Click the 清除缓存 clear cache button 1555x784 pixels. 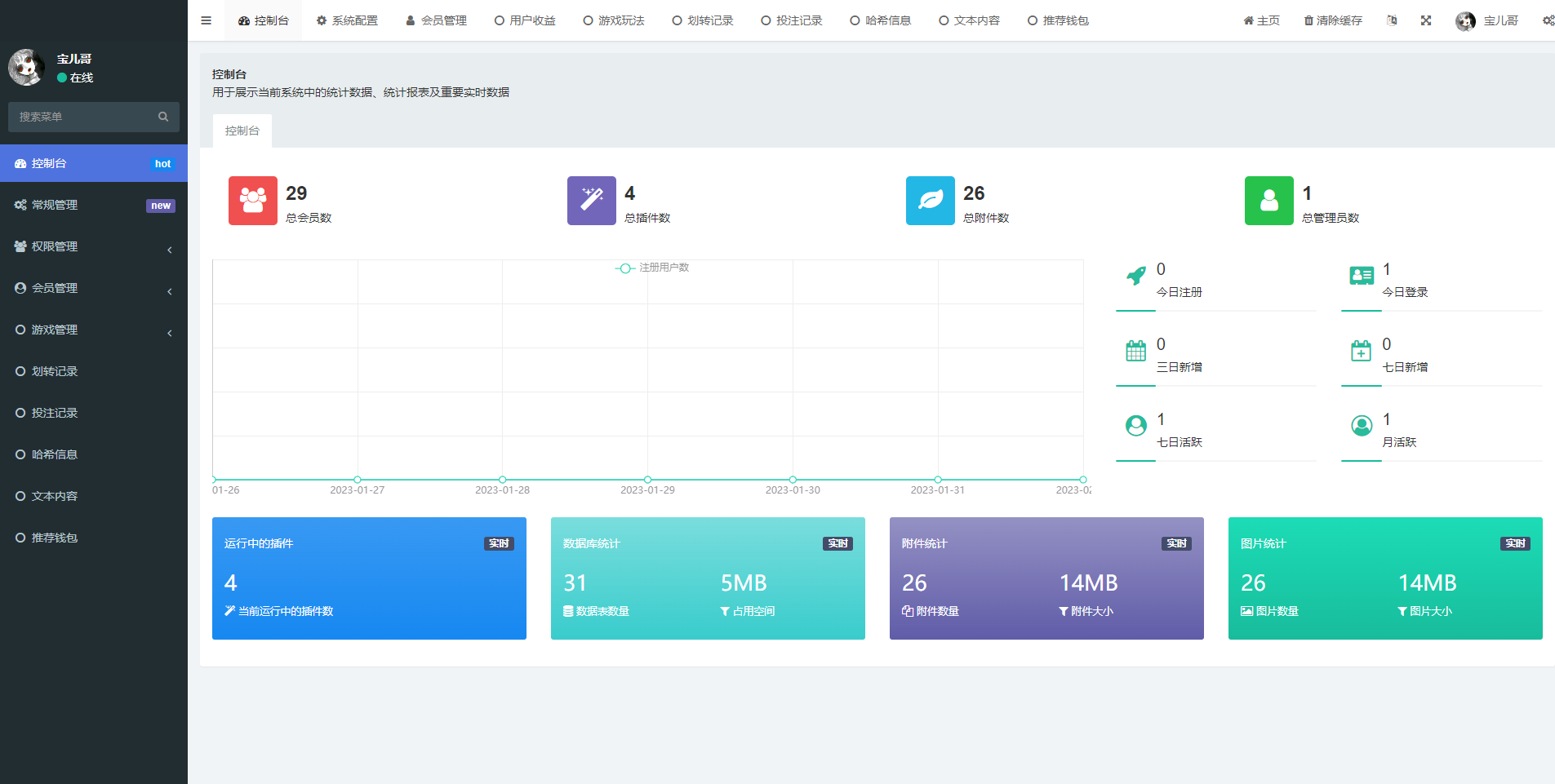[x=1332, y=20]
